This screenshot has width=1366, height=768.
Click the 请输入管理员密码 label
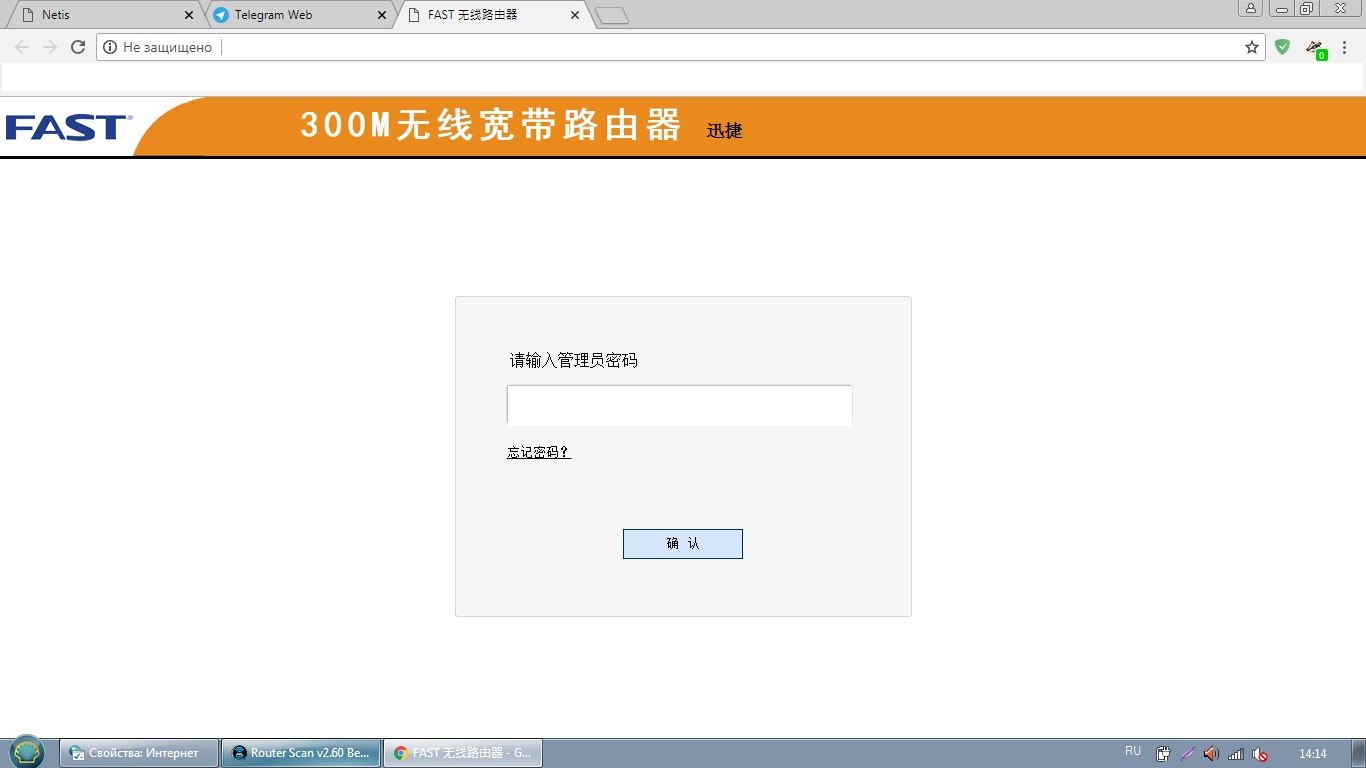point(574,360)
